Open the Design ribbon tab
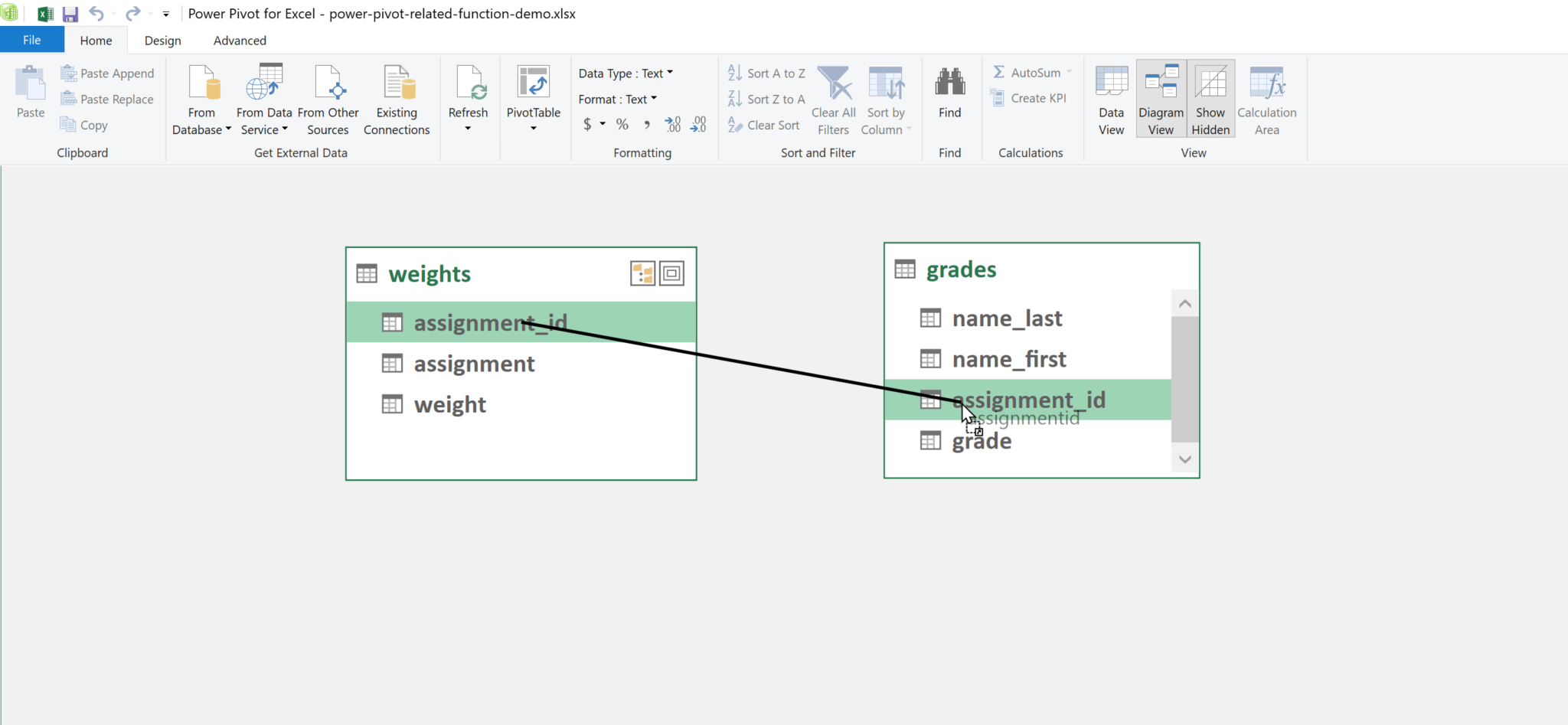 (162, 41)
